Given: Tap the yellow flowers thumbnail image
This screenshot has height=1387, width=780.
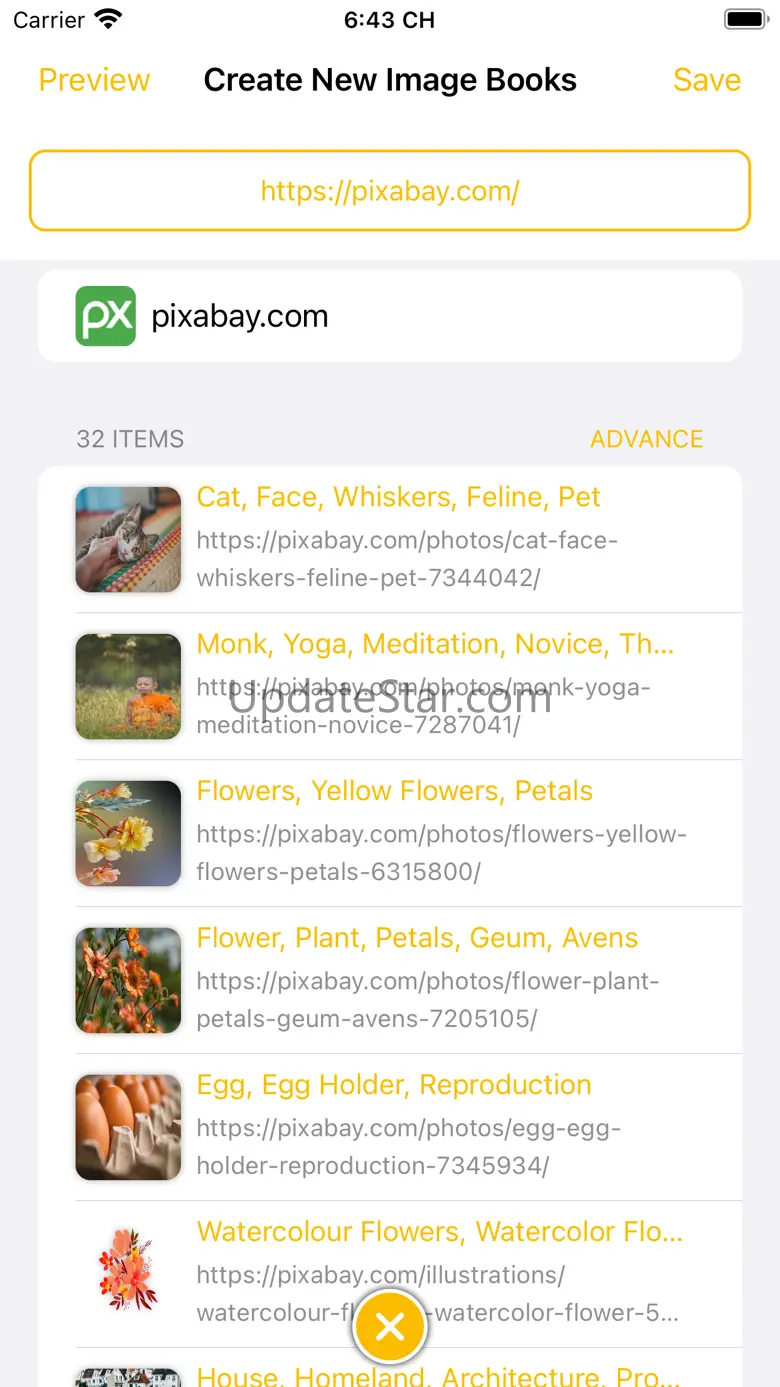Looking at the screenshot, I should [x=128, y=833].
